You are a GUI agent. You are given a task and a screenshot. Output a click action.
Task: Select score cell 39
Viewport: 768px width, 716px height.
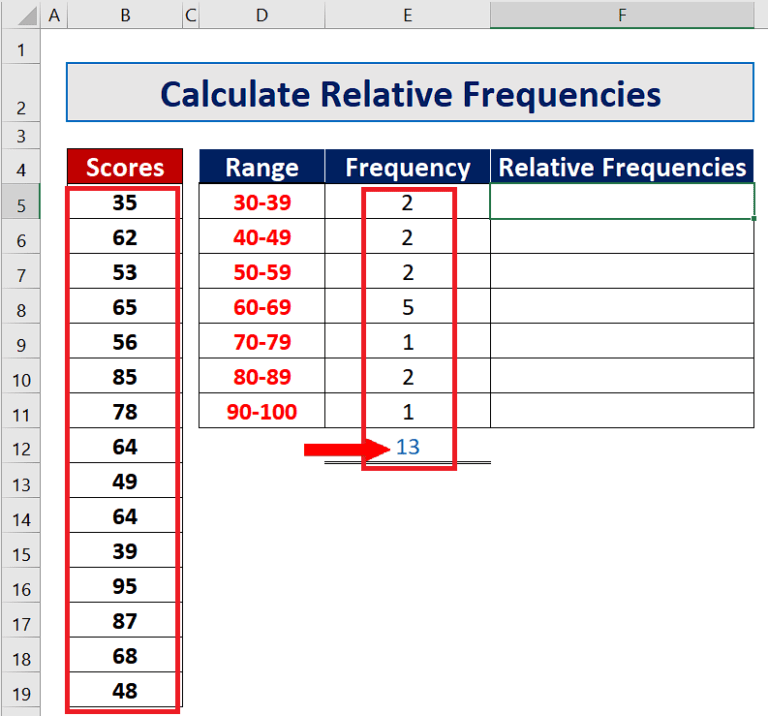(x=125, y=550)
